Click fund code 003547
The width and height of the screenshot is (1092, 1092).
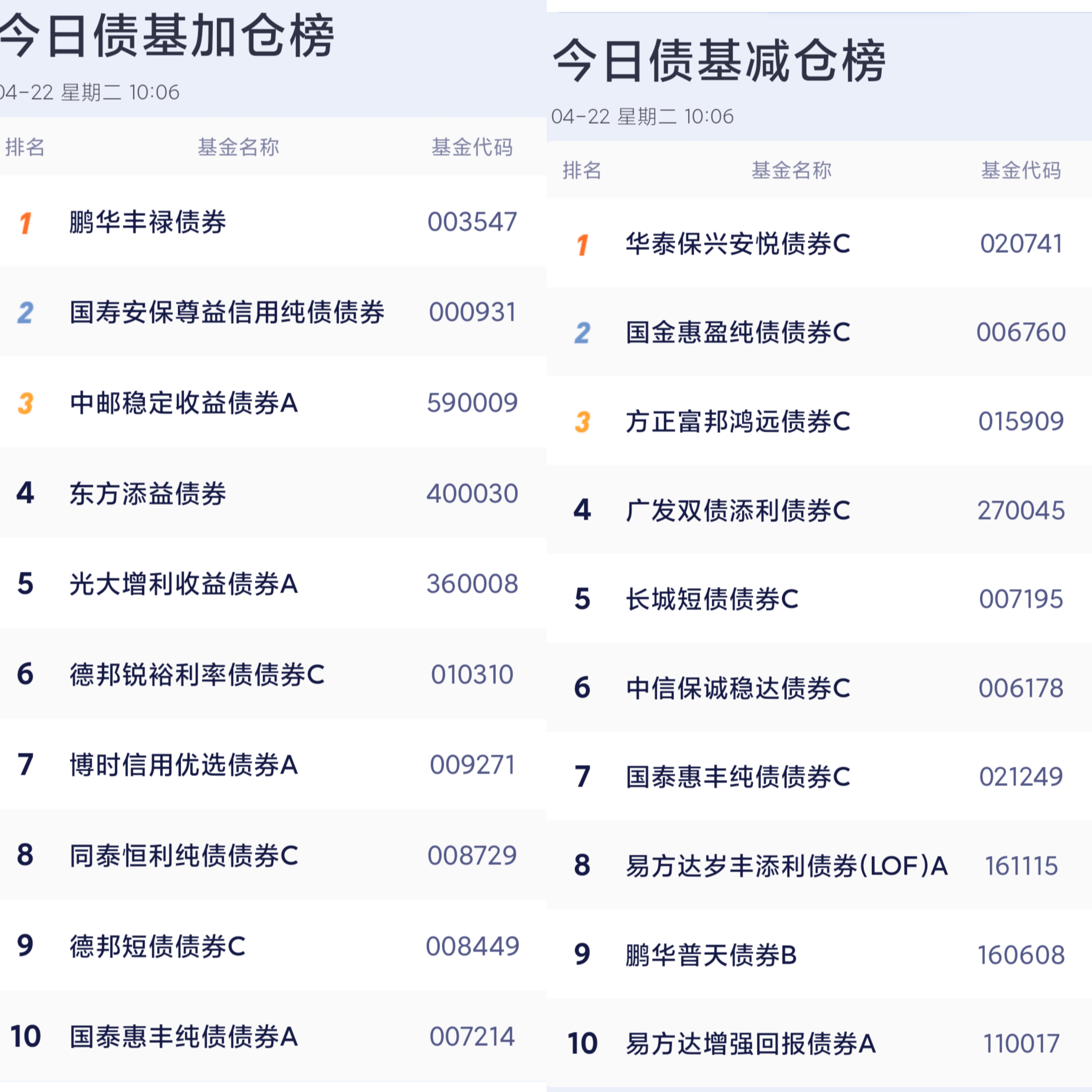click(472, 222)
